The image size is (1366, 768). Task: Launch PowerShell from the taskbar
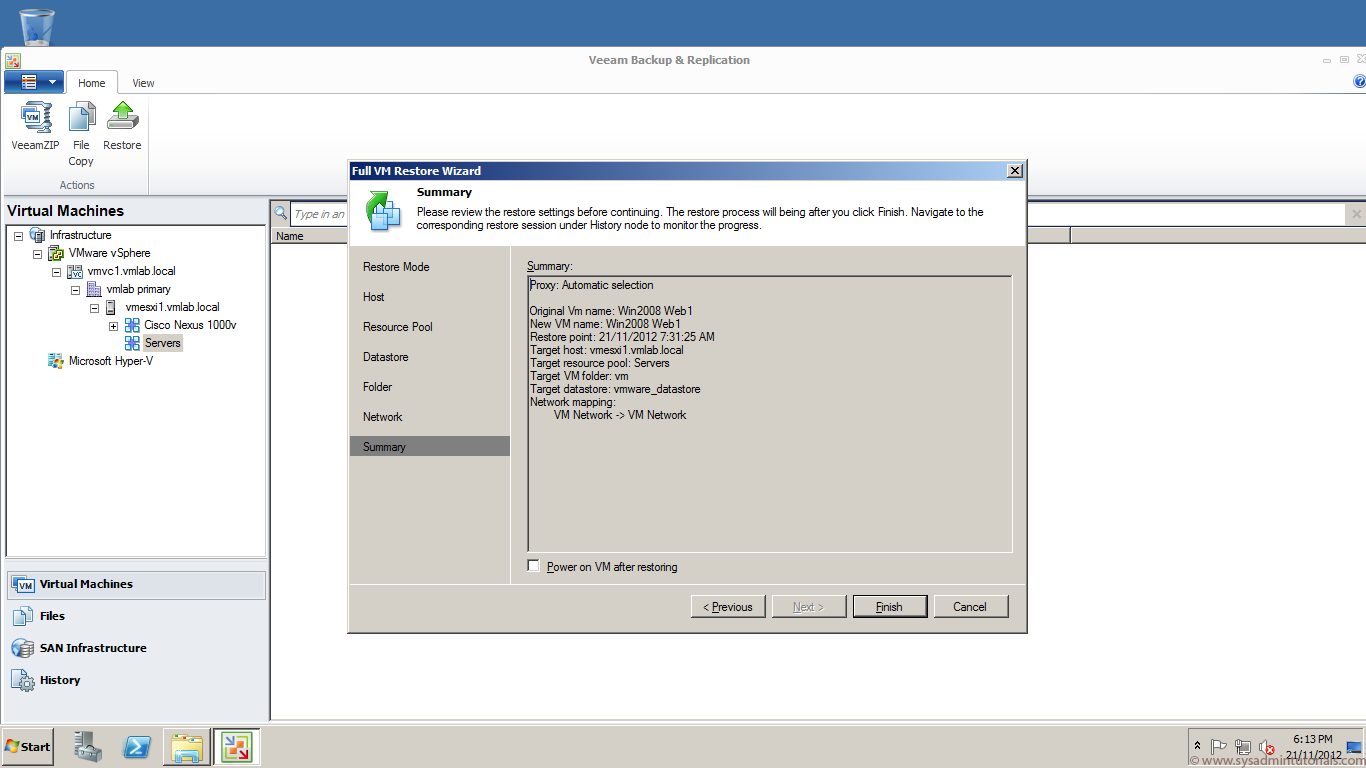click(x=137, y=747)
